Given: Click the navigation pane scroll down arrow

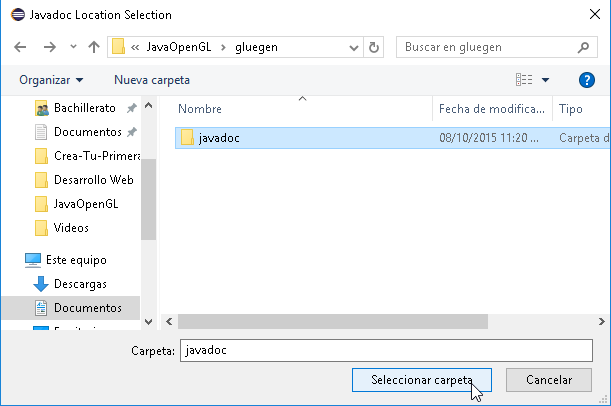Looking at the screenshot, I should tap(148, 322).
